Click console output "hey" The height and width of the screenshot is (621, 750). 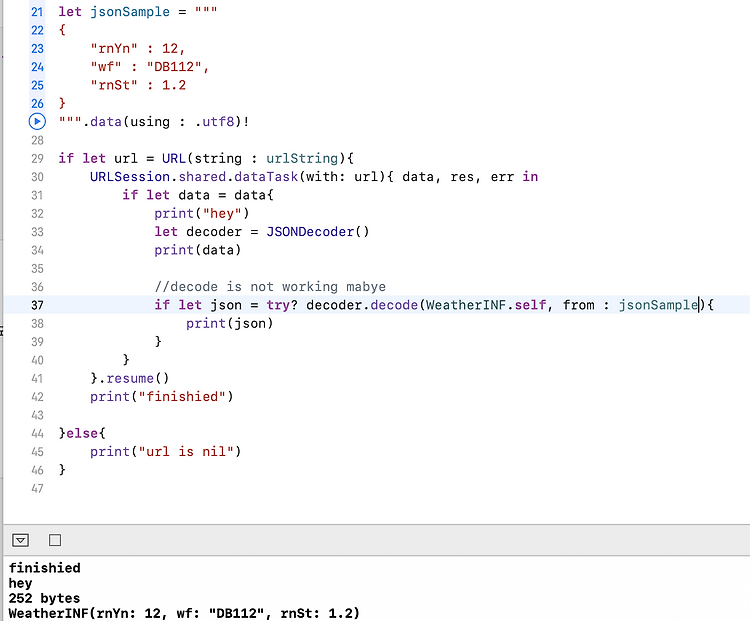(x=21, y=583)
